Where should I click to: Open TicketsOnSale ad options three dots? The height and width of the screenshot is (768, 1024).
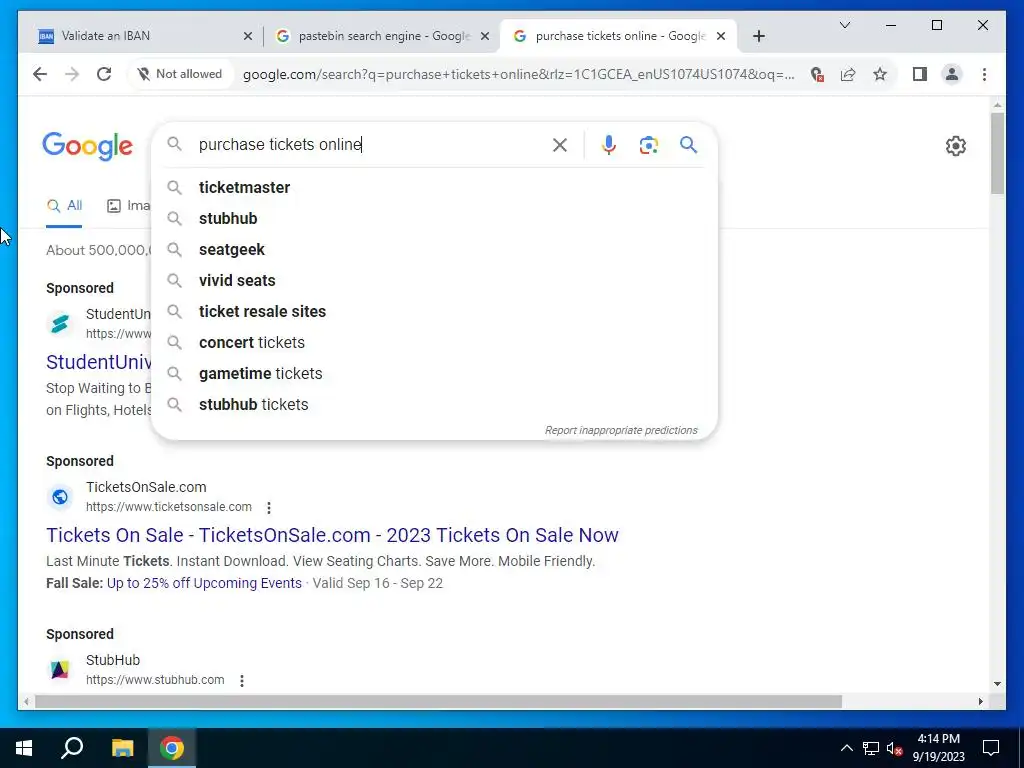pyautogui.click(x=268, y=507)
